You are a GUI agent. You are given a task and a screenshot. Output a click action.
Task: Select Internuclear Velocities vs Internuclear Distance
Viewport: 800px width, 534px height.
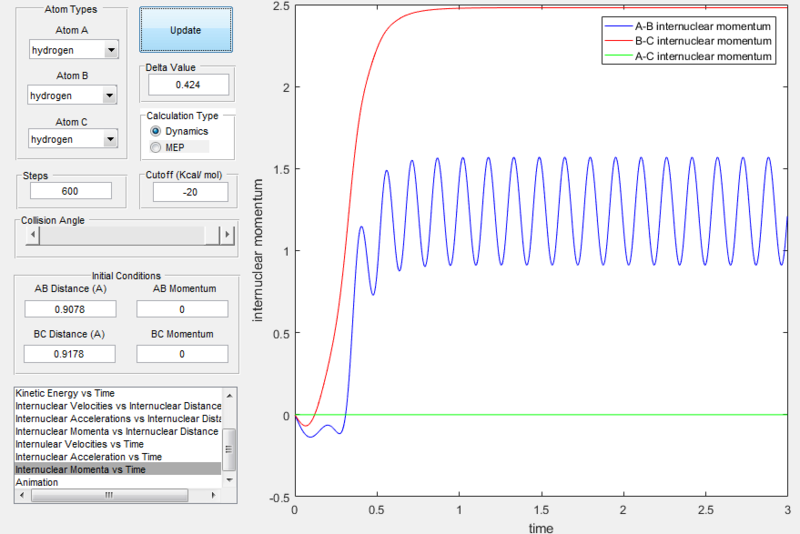click(118, 406)
